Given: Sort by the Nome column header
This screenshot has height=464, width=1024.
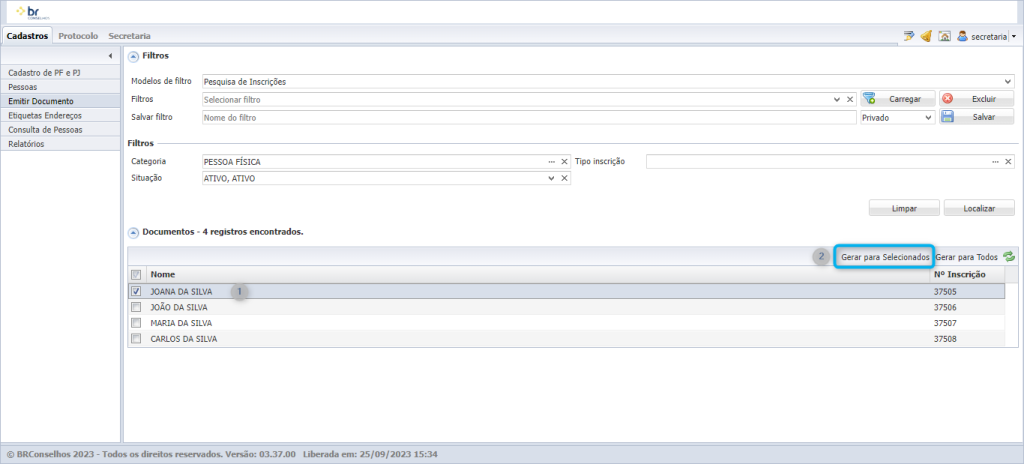Looking at the screenshot, I should coord(538,274).
